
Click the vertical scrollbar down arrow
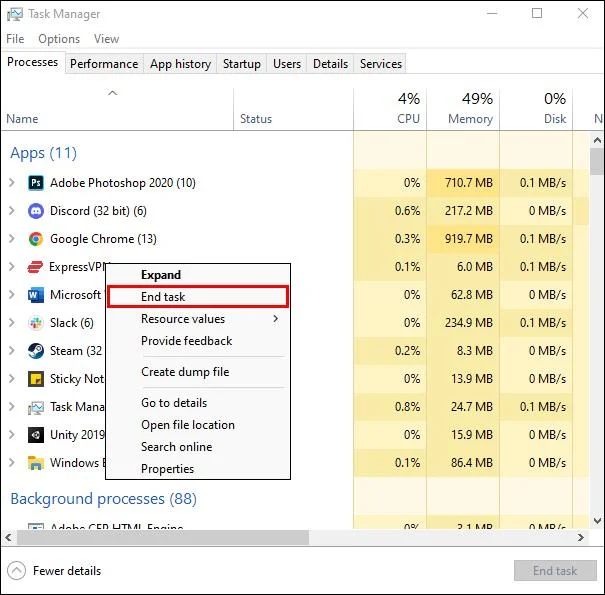597,521
